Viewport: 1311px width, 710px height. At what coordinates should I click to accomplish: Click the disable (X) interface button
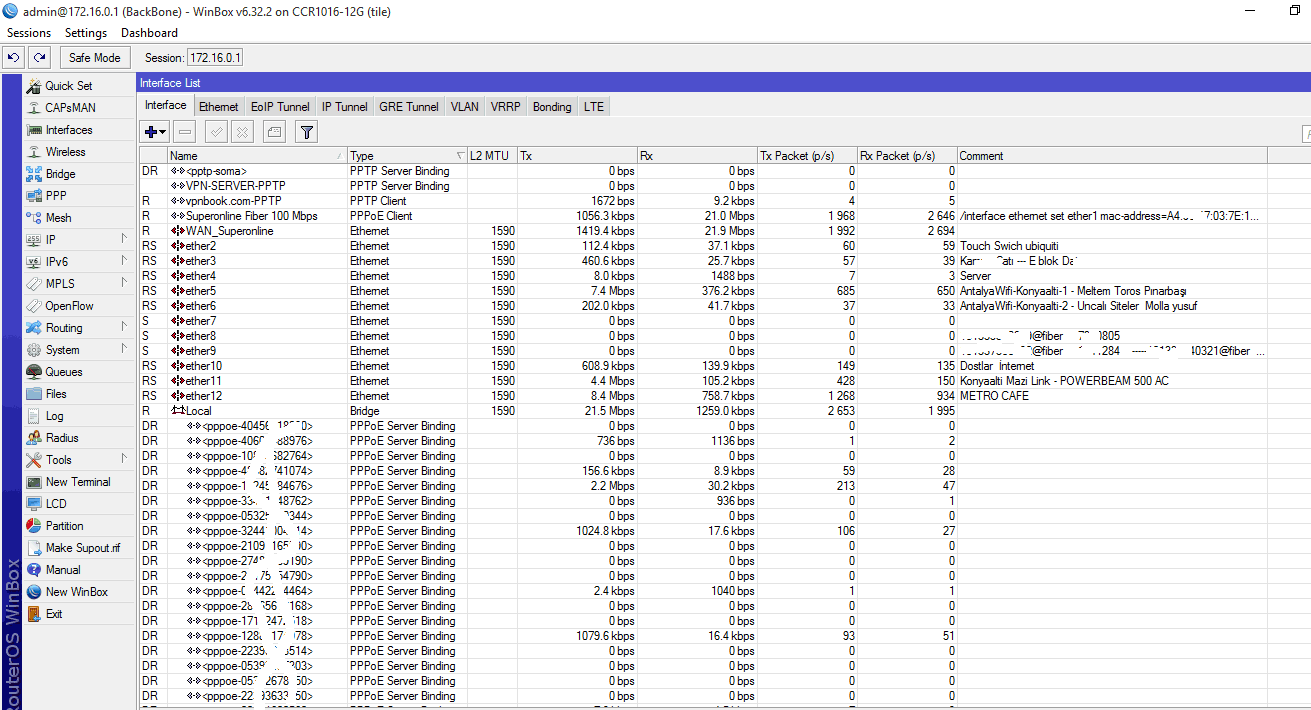[x=242, y=131]
